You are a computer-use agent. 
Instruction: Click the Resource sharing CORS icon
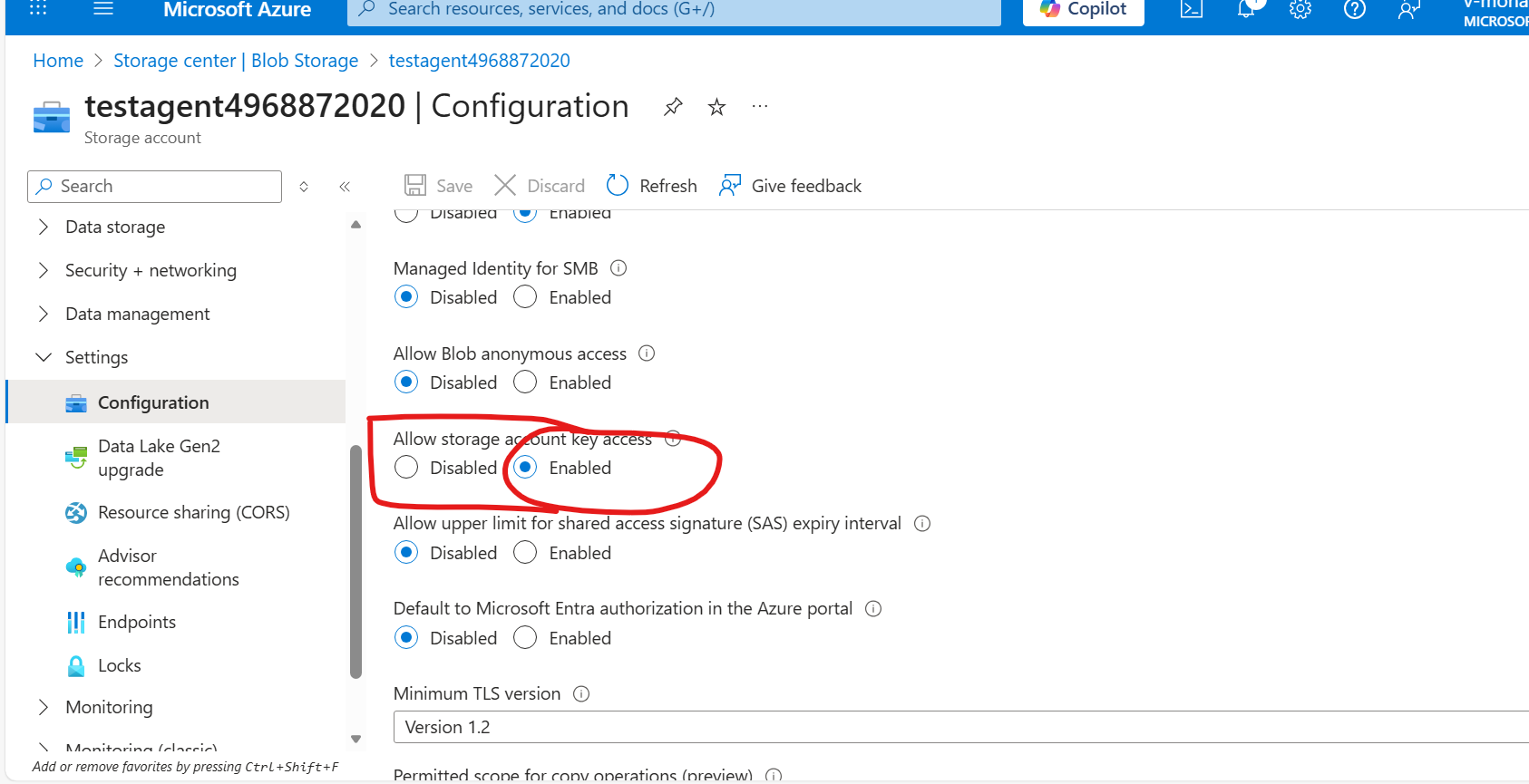pos(76,513)
